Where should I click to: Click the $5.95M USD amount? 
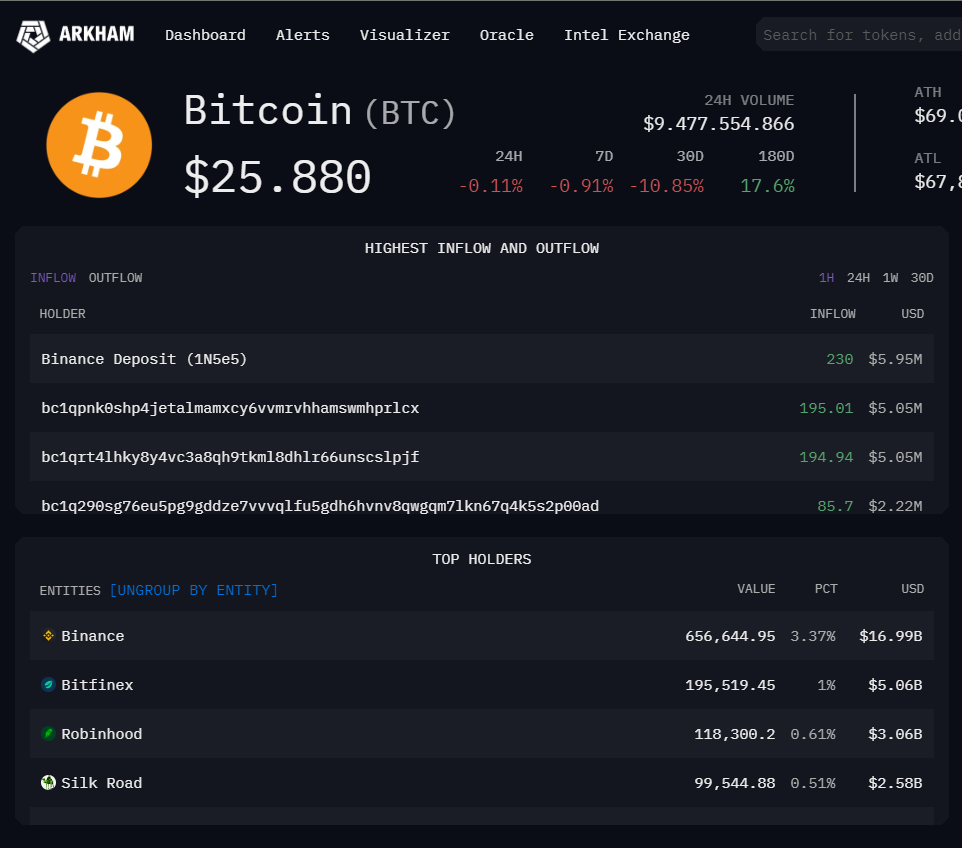(895, 359)
